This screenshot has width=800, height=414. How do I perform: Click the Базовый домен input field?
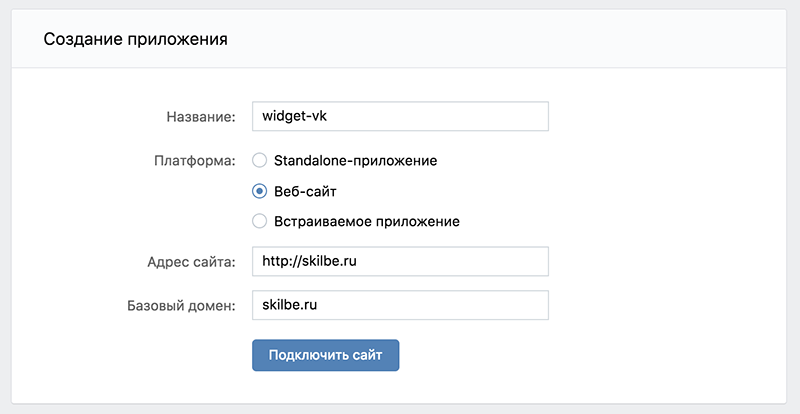(400, 305)
